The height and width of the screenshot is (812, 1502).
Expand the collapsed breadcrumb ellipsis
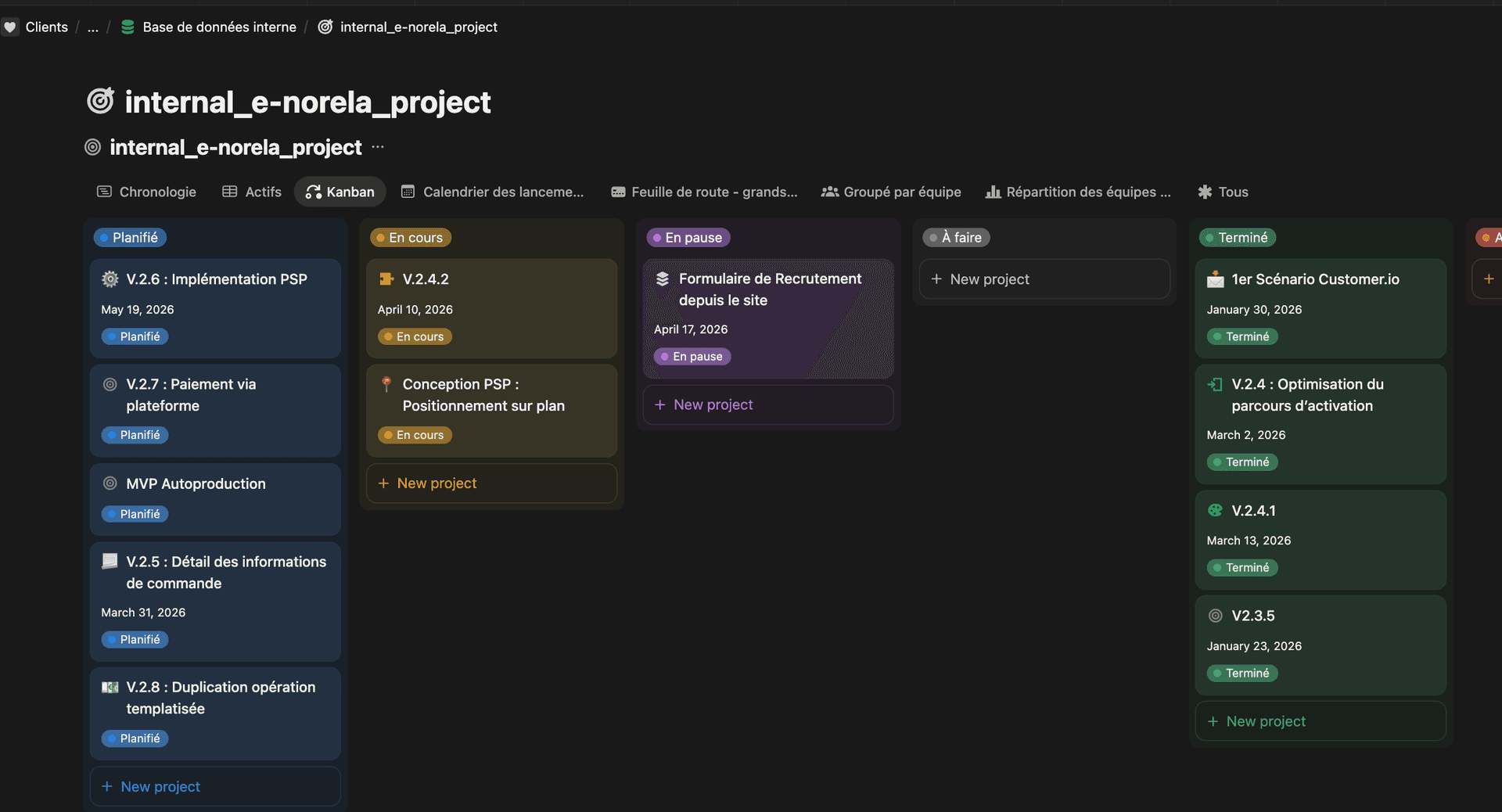click(x=93, y=27)
